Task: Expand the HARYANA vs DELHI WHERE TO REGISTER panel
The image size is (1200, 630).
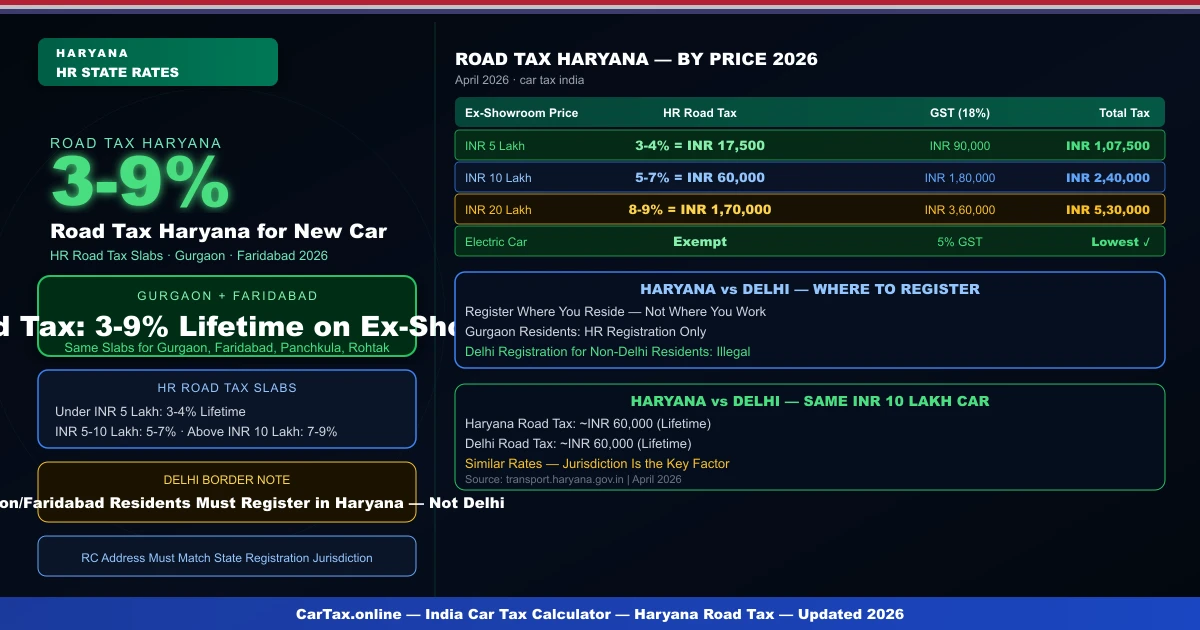Action: 810,289
